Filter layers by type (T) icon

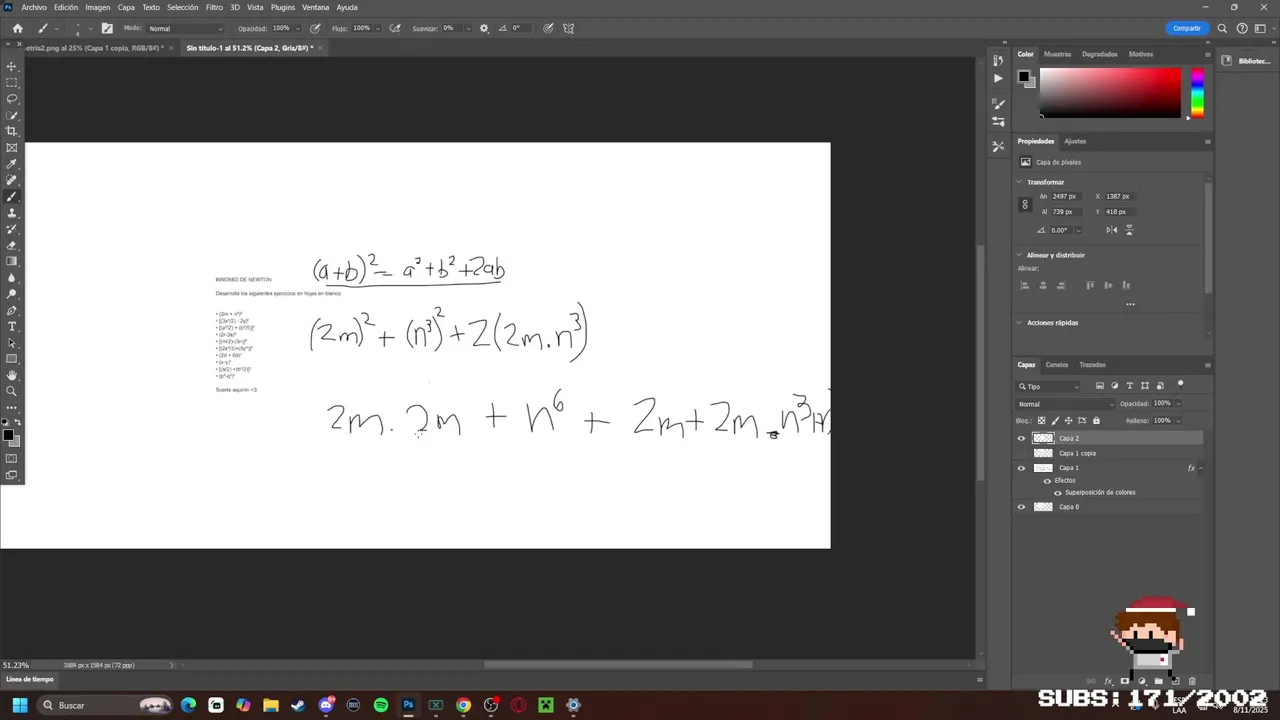[1130, 386]
